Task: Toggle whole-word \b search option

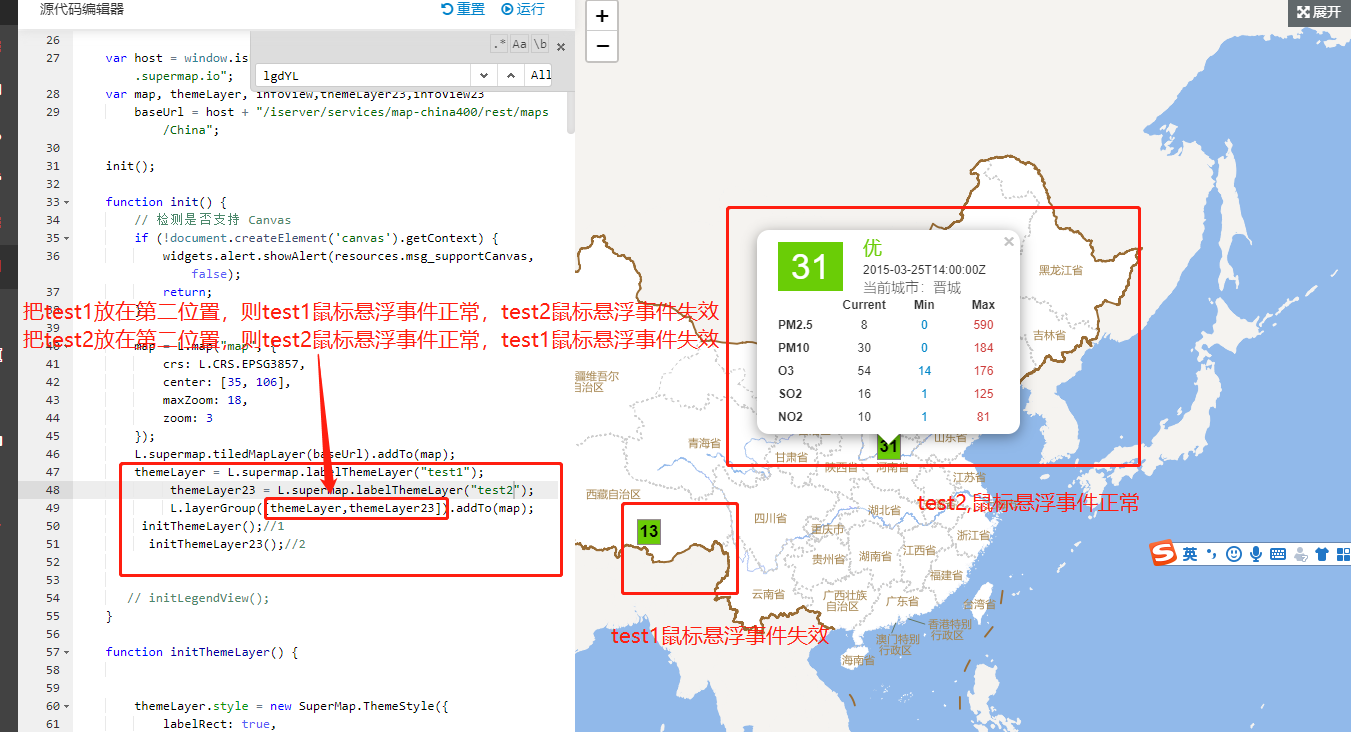Action: (x=540, y=44)
